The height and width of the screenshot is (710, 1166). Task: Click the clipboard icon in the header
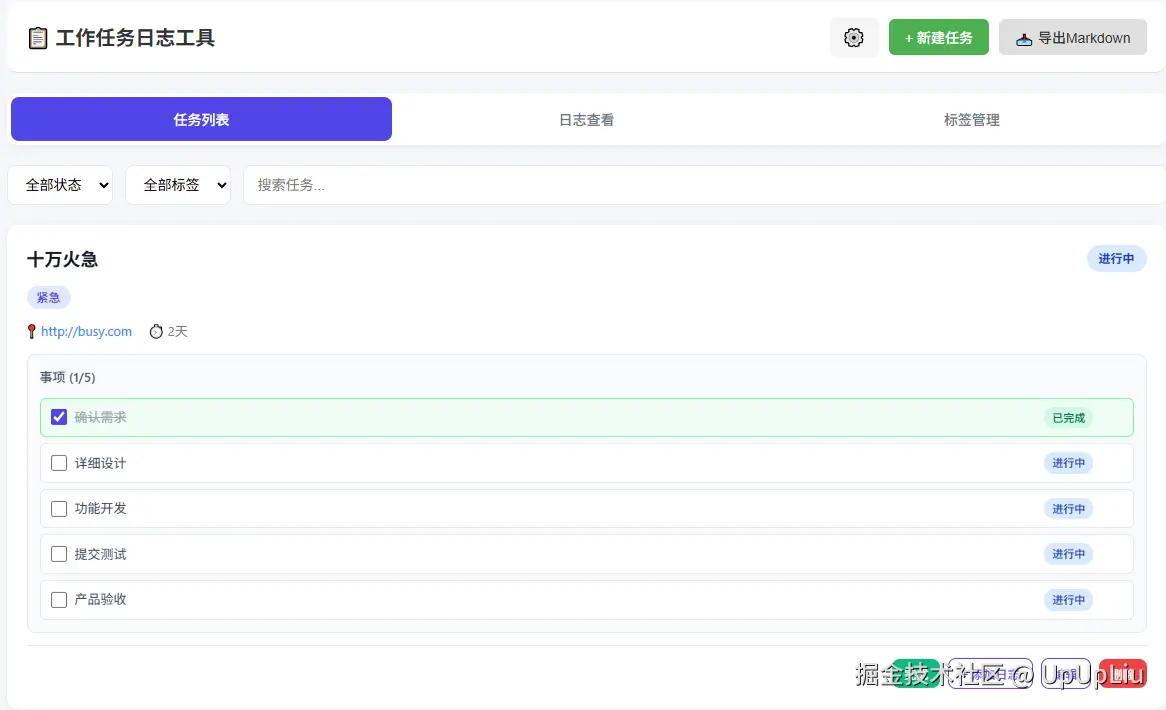(36, 37)
